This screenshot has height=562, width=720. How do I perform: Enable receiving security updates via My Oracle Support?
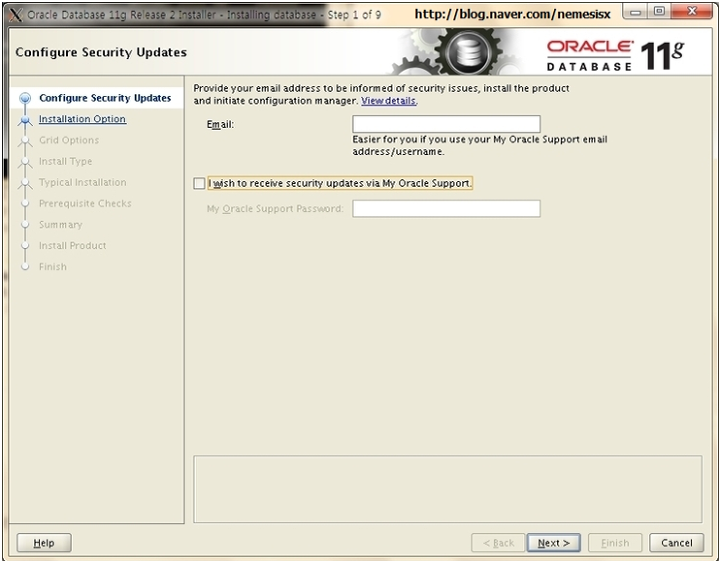pyautogui.click(x=199, y=183)
